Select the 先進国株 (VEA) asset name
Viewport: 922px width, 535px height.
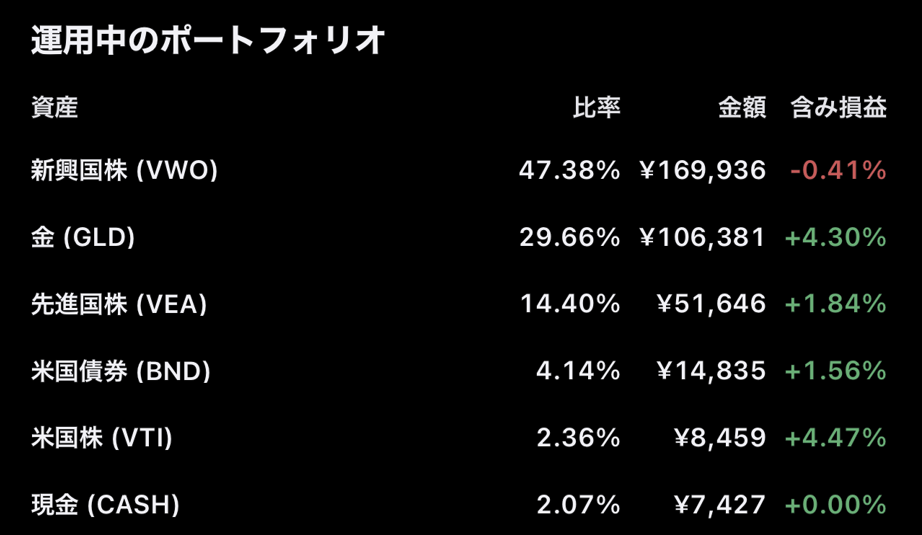tap(119, 304)
